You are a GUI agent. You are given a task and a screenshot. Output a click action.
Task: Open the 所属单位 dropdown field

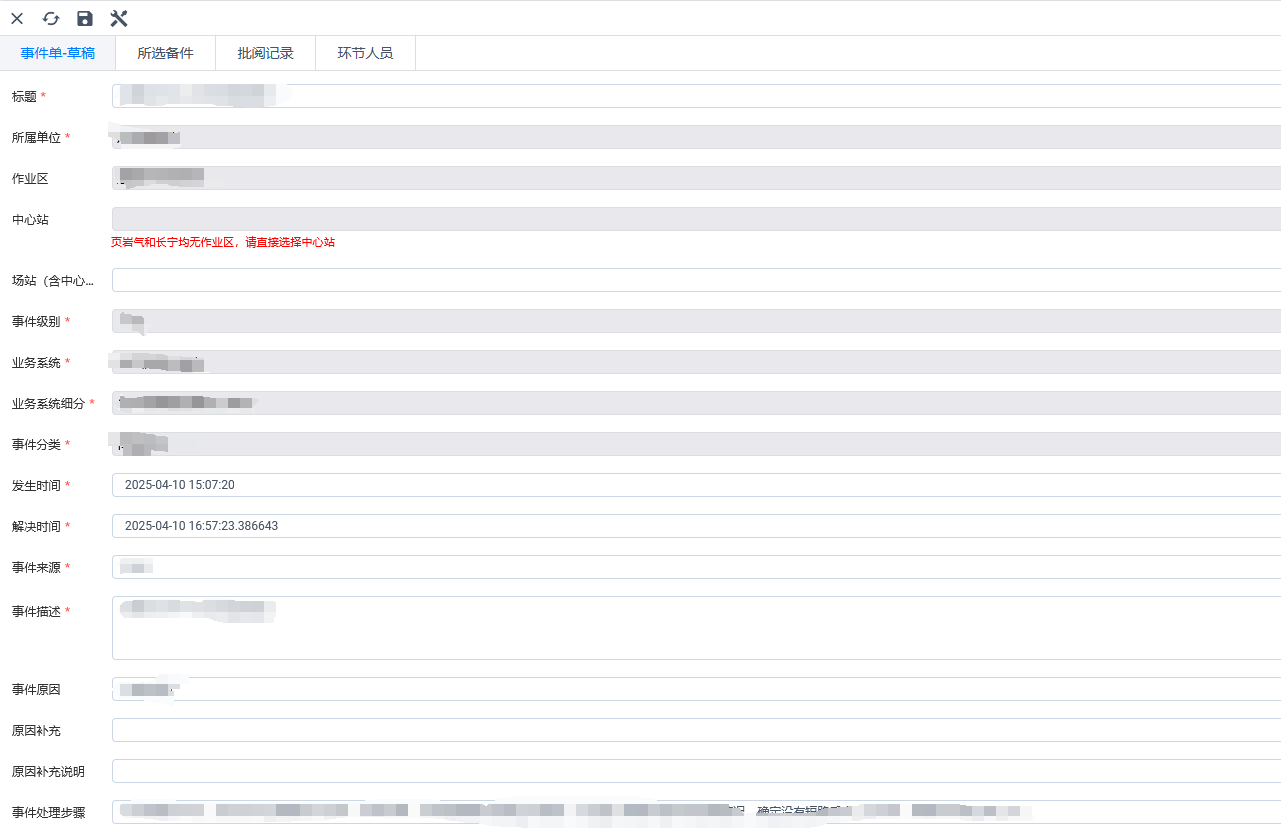pos(696,137)
